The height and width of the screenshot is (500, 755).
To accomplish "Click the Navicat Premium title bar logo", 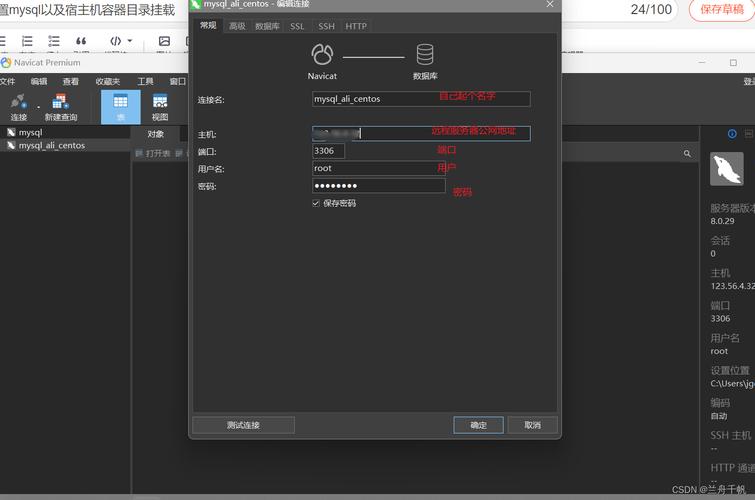I will 6,63.
